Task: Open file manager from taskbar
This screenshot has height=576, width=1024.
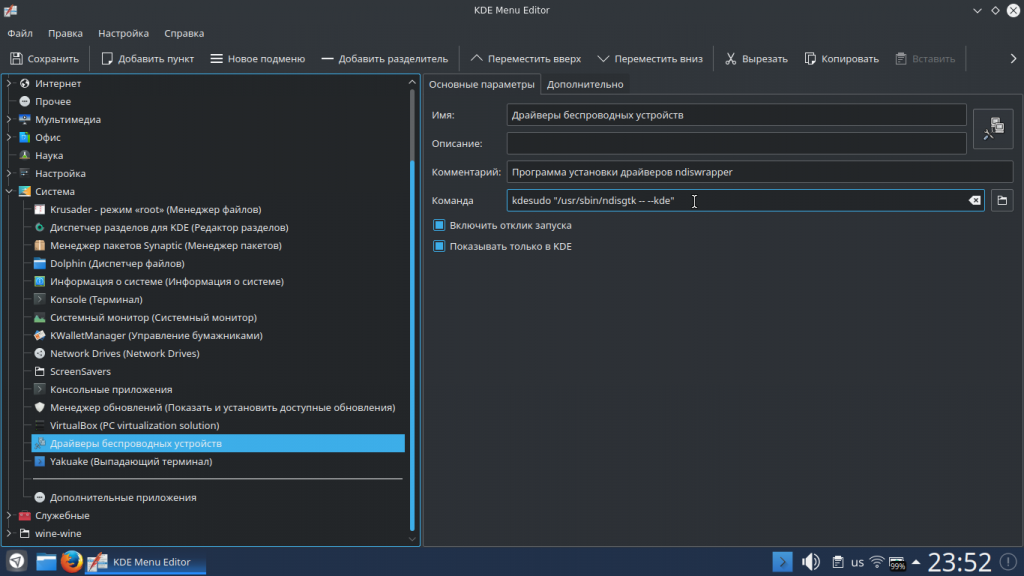Action: click(x=46, y=562)
